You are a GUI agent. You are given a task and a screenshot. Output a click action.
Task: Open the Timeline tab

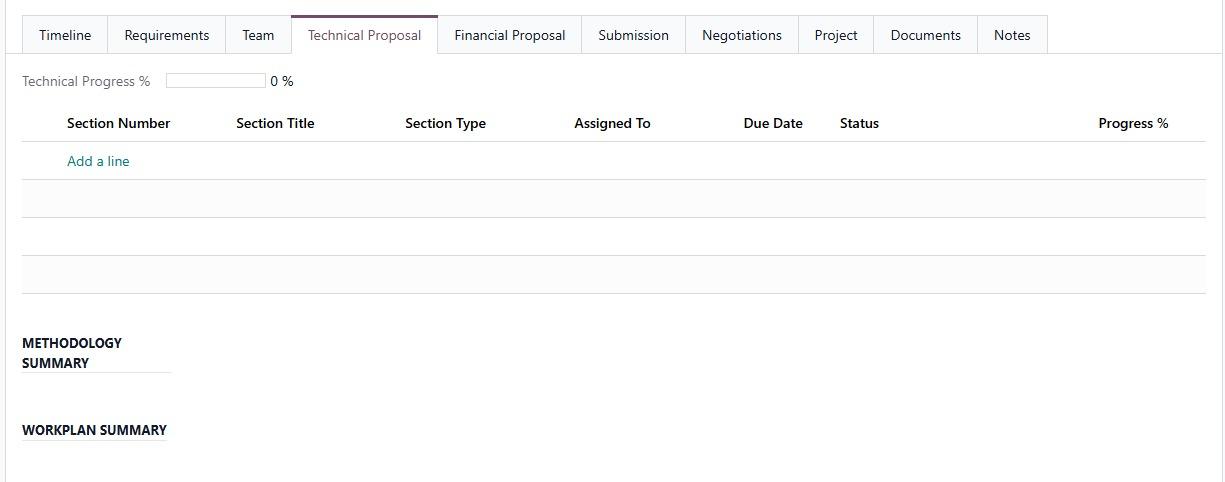(65, 35)
